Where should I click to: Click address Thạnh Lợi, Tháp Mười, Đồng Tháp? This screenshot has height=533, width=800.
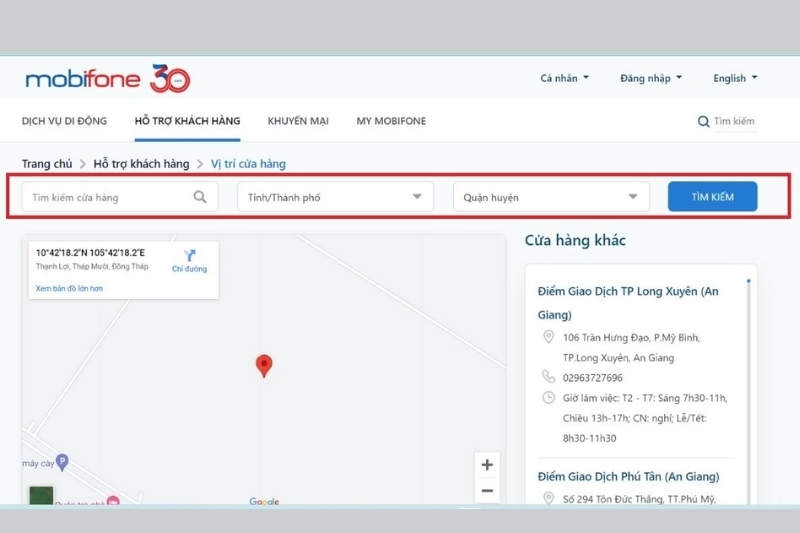point(92,266)
